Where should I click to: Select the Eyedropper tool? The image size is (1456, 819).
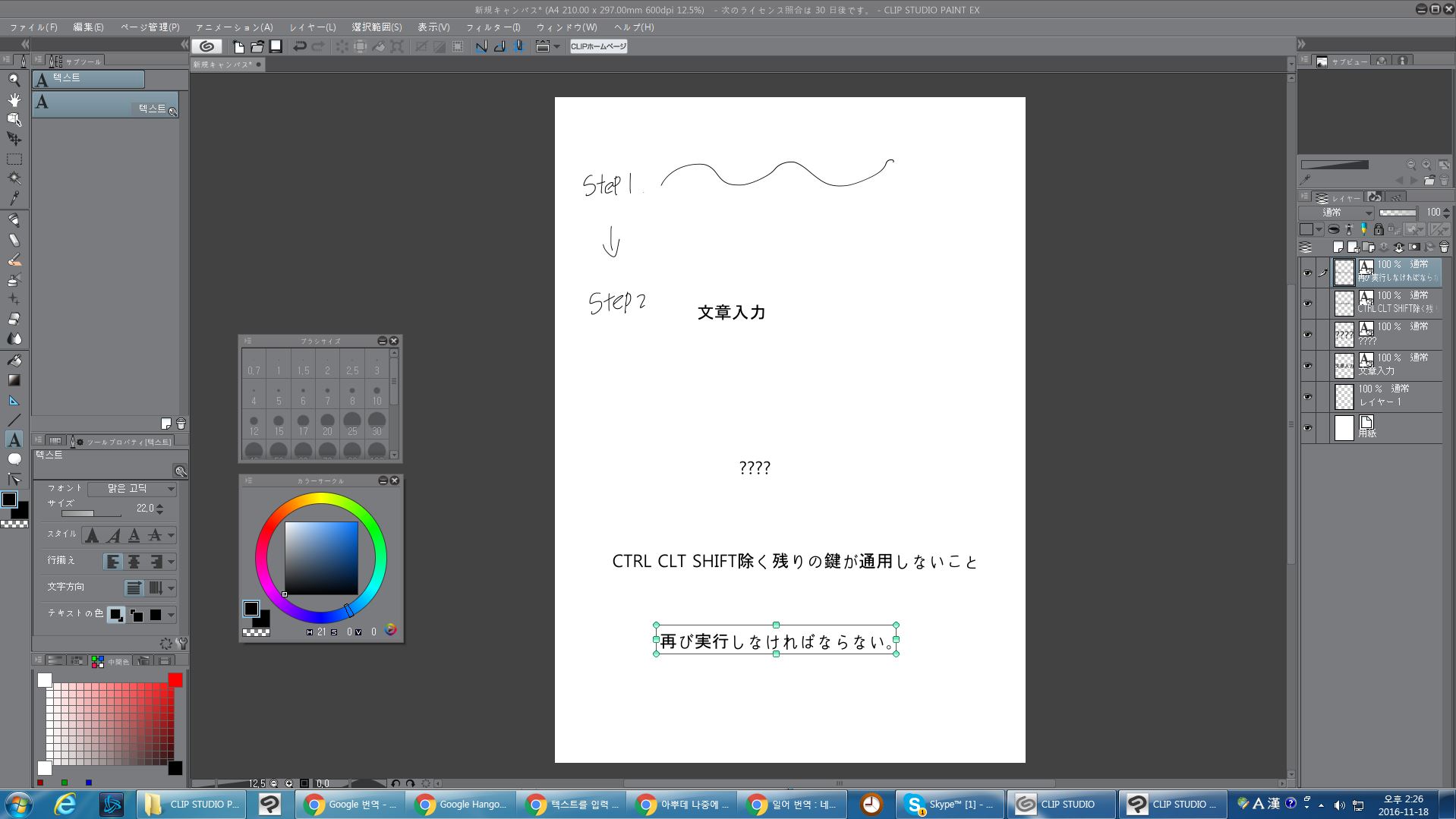[x=14, y=198]
